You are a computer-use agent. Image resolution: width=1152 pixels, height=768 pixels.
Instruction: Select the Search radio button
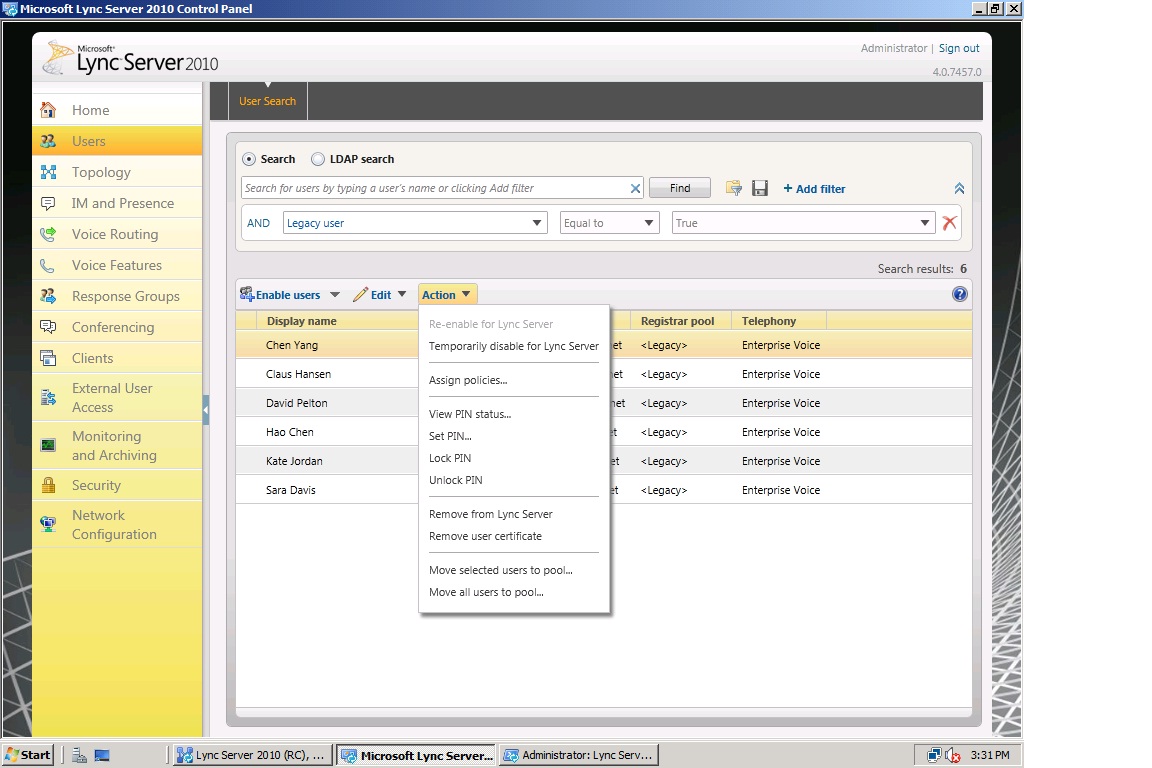point(248,158)
